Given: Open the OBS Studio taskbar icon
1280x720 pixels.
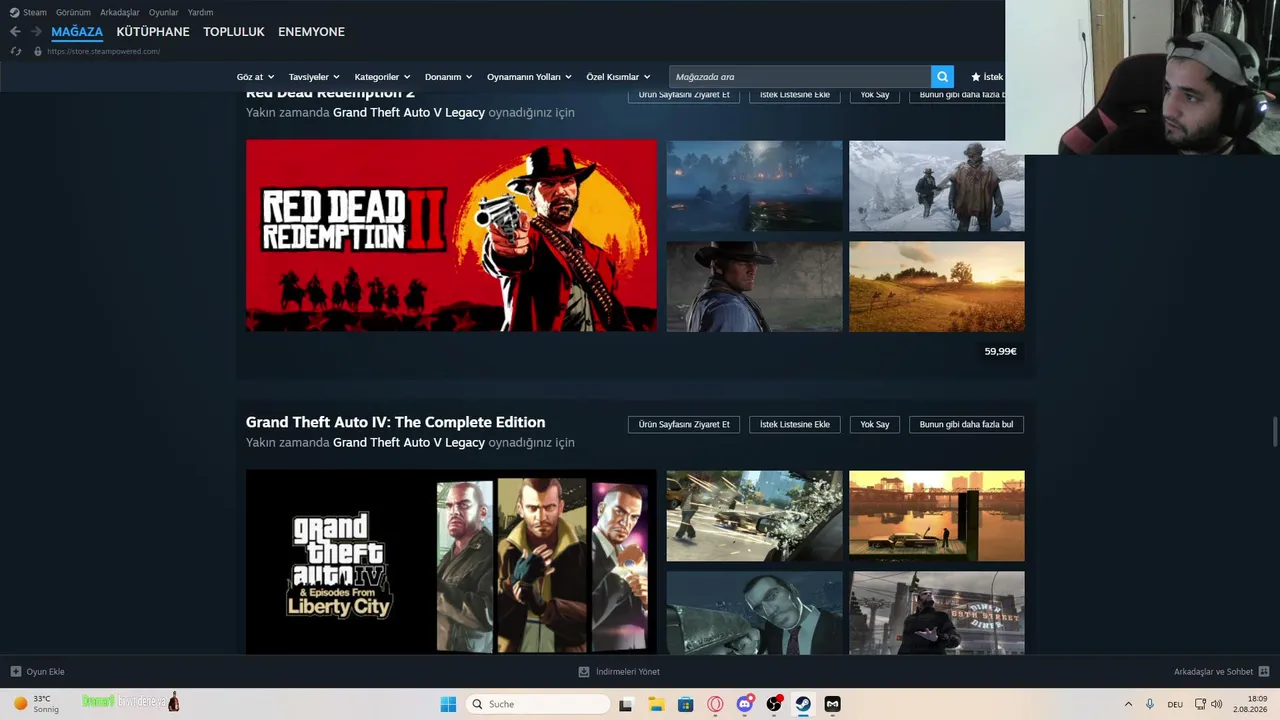Looking at the screenshot, I should pyautogui.click(x=774, y=704).
